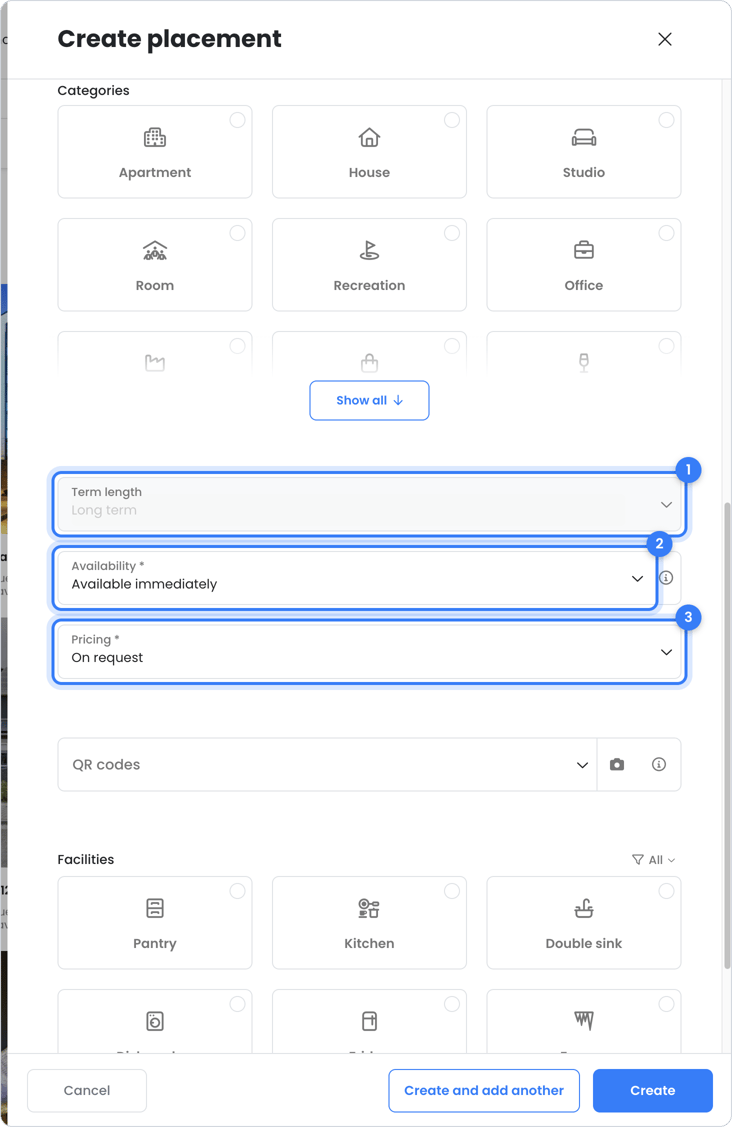Screen dimensions: 732x1127
Task: Click the Double sink icon
Action: tap(584, 908)
